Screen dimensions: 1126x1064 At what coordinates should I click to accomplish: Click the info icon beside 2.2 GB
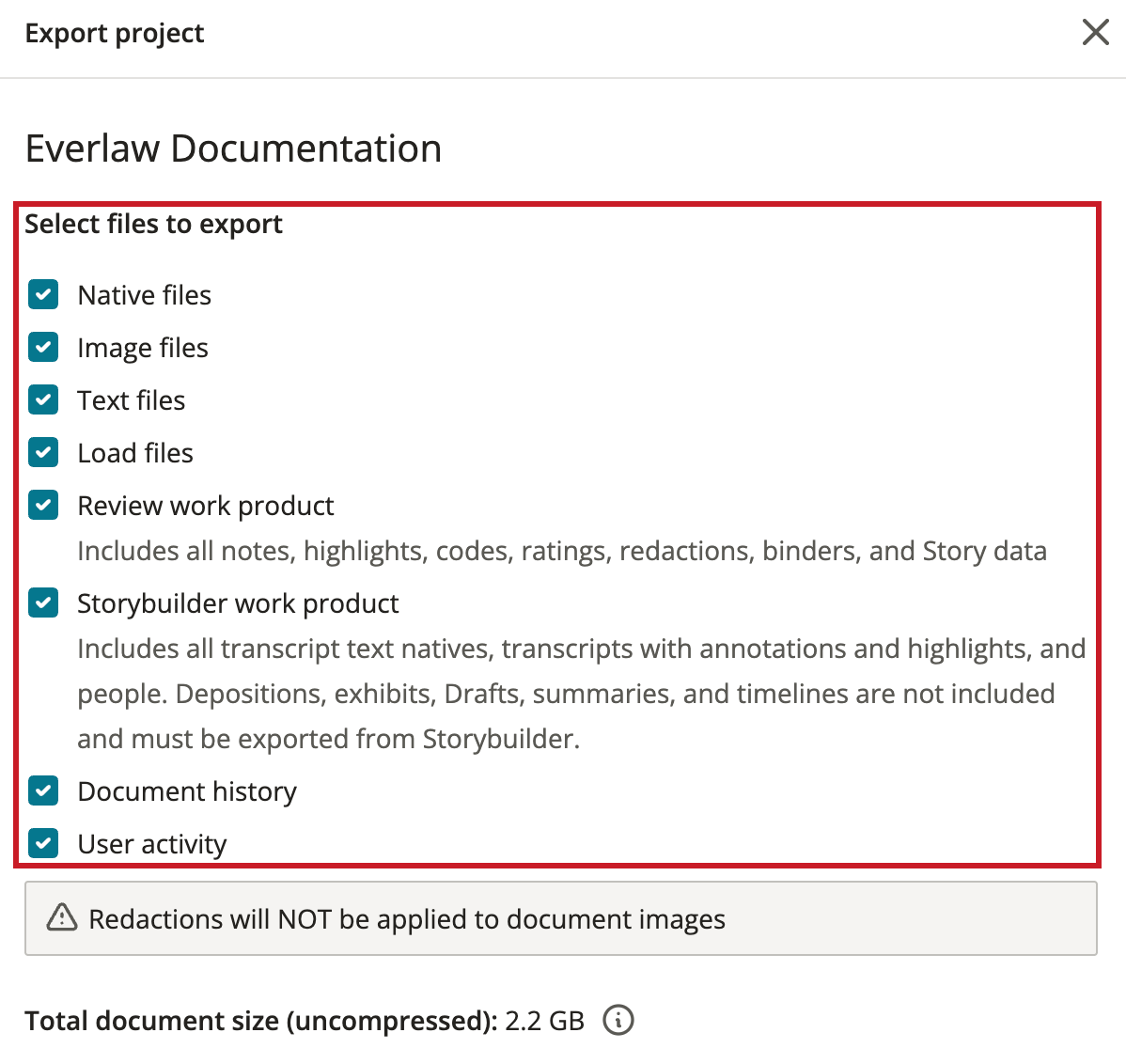coord(618,1020)
